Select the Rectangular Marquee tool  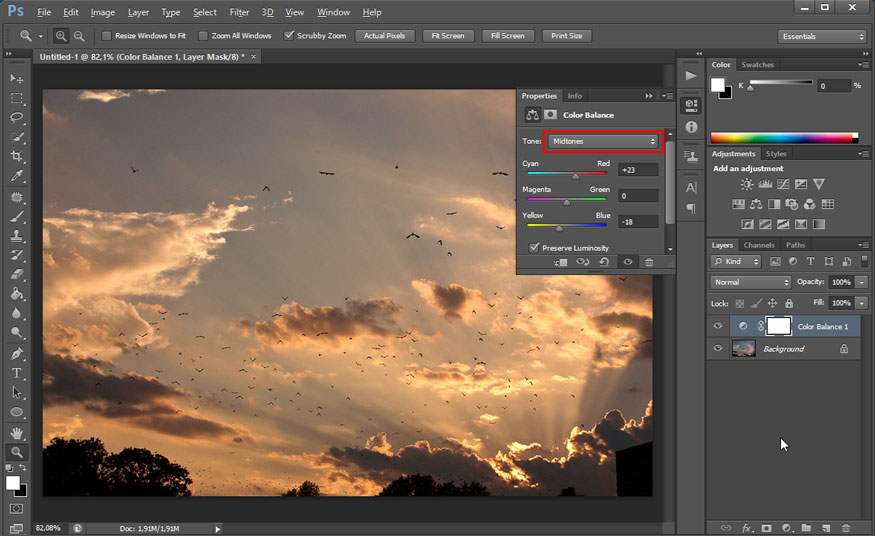17,98
